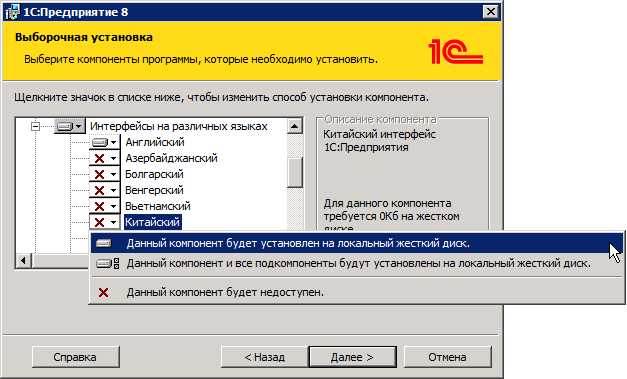Click the Справка help button
The width and height of the screenshot is (627, 379).
click(75, 357)
